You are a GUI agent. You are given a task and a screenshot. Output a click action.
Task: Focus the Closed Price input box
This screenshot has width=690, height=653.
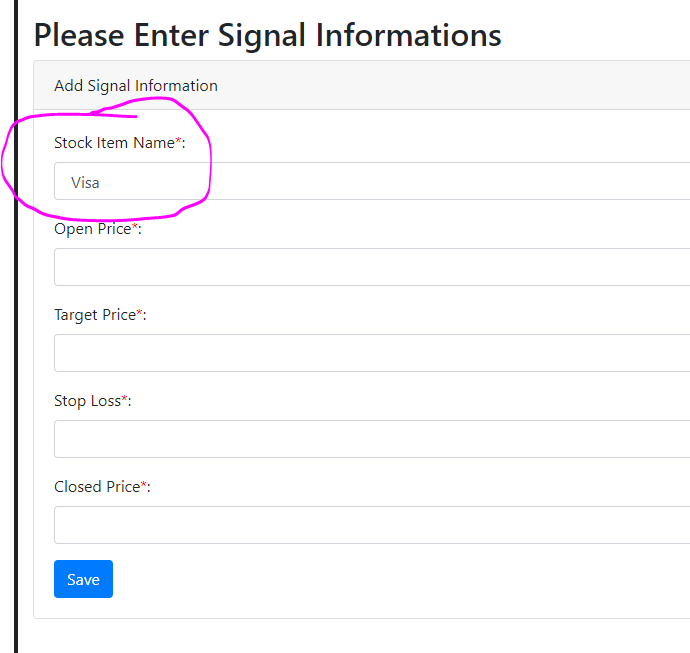pos(372,525)
